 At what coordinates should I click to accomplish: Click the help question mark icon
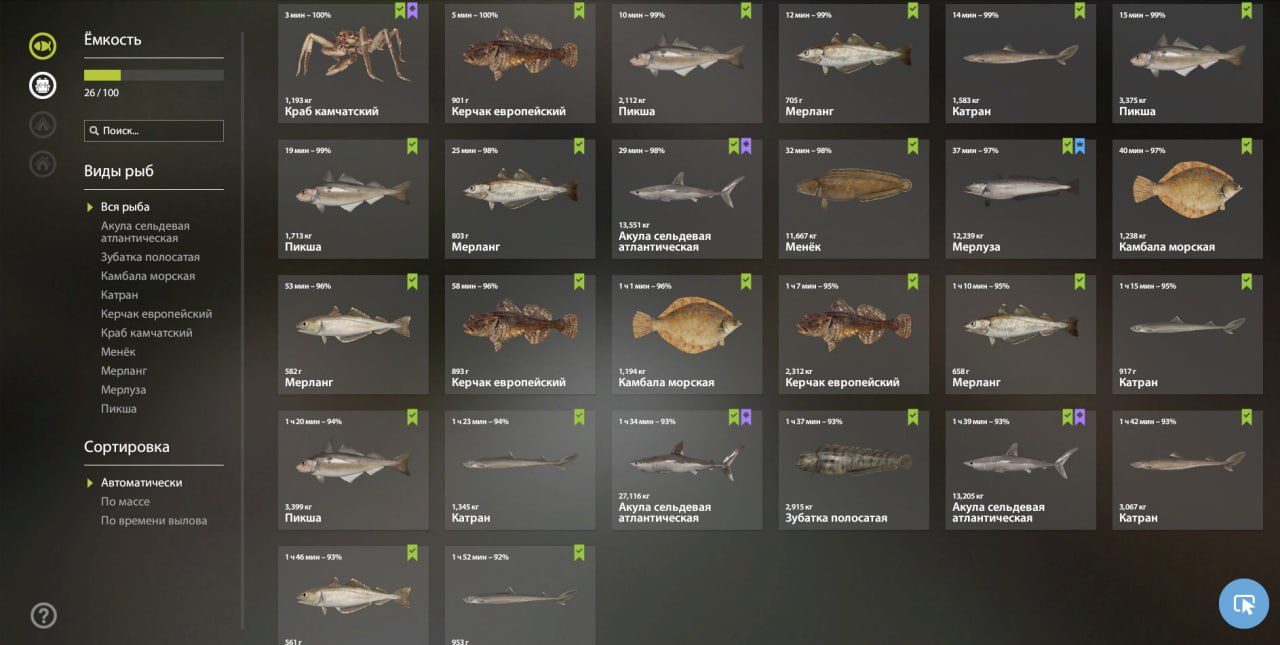[x=43, y=615]
